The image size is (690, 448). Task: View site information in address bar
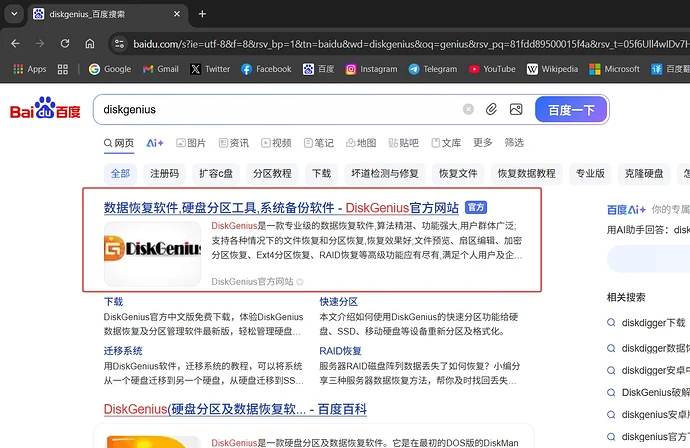120,44
